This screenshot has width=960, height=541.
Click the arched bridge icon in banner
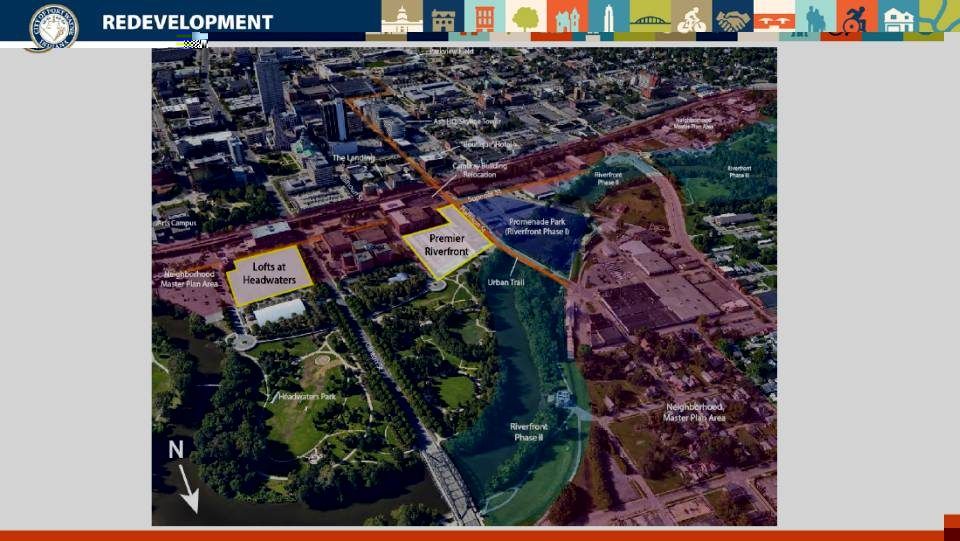click(650, 17)
